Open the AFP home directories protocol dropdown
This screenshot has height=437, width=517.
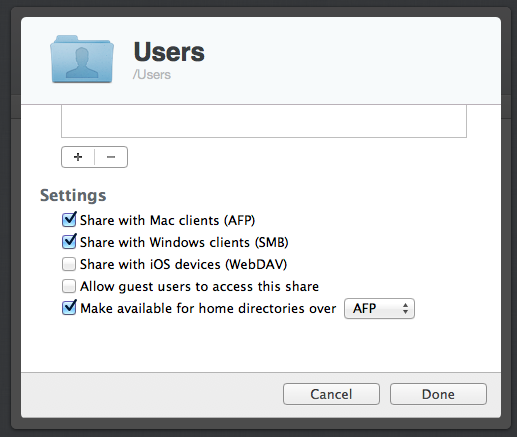pyautogui.click(x=379, y=308)
